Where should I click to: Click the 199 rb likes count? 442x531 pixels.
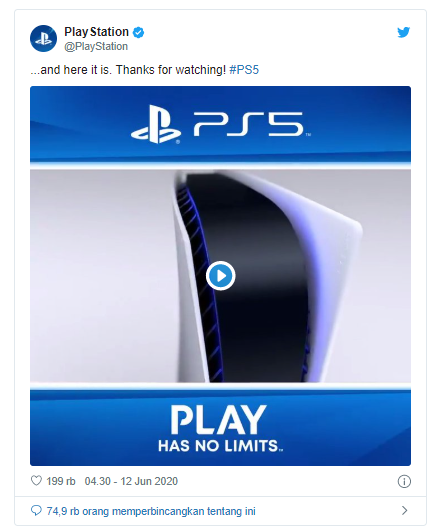point(61,481)
